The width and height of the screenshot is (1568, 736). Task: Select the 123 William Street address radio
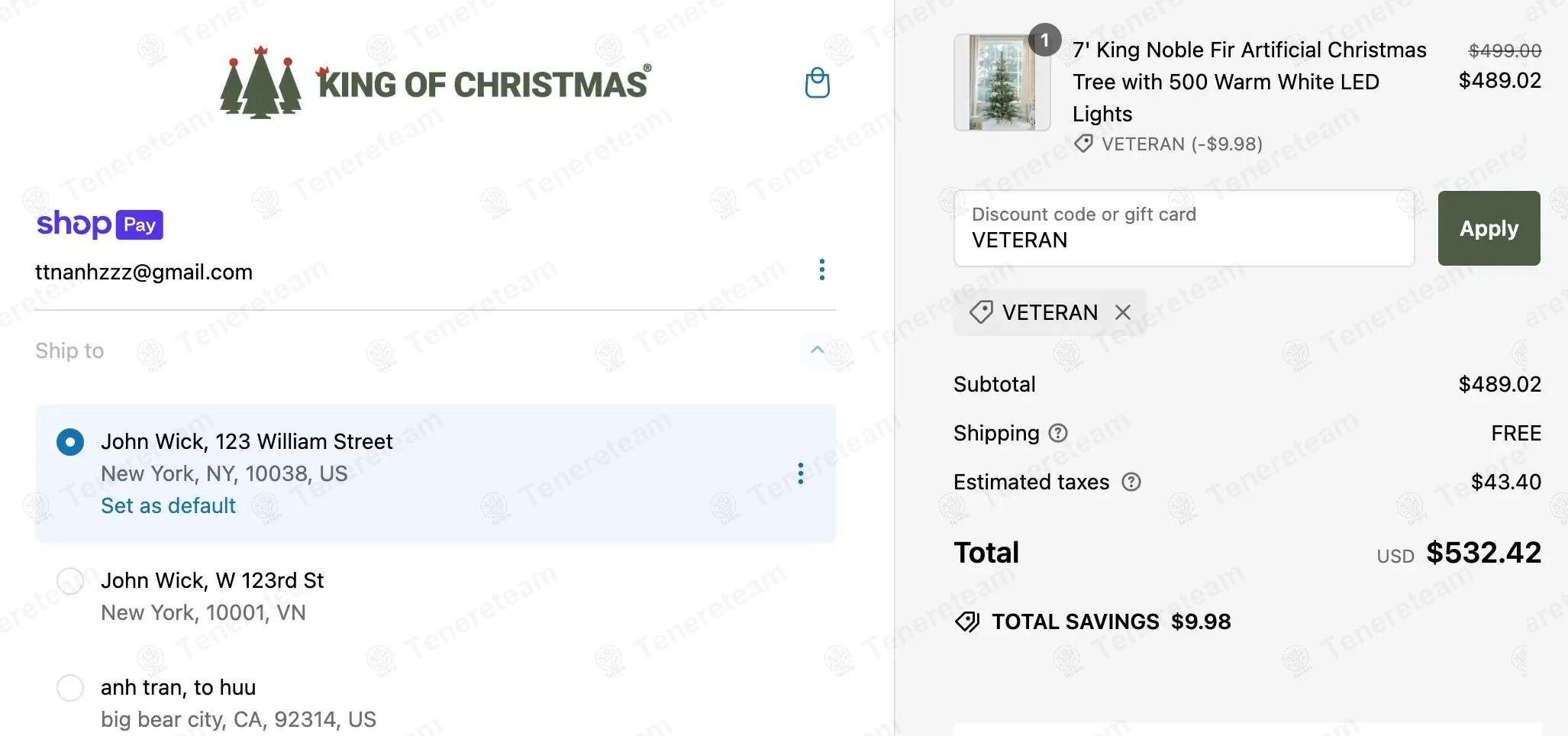pos(70,442)
